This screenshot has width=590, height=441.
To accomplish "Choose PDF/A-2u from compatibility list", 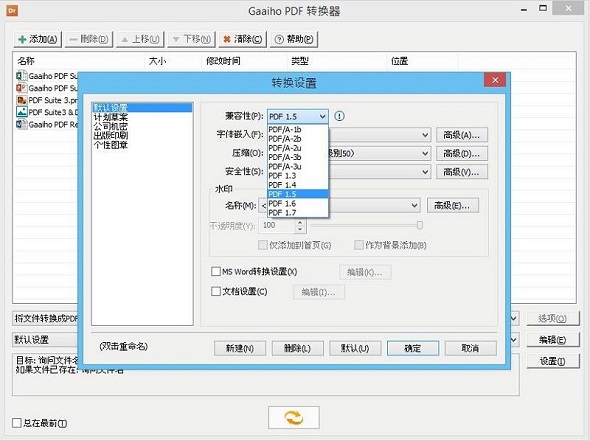I will tap(298, 148).
